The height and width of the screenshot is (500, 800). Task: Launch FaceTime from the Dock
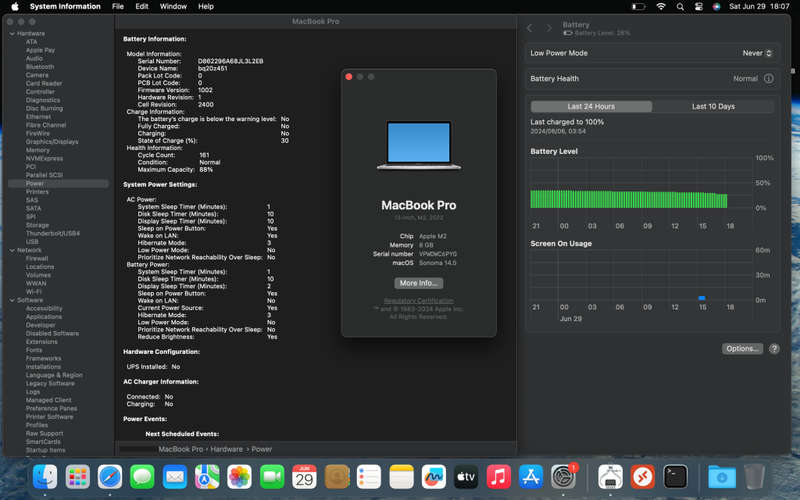click(x=272, y=477)
